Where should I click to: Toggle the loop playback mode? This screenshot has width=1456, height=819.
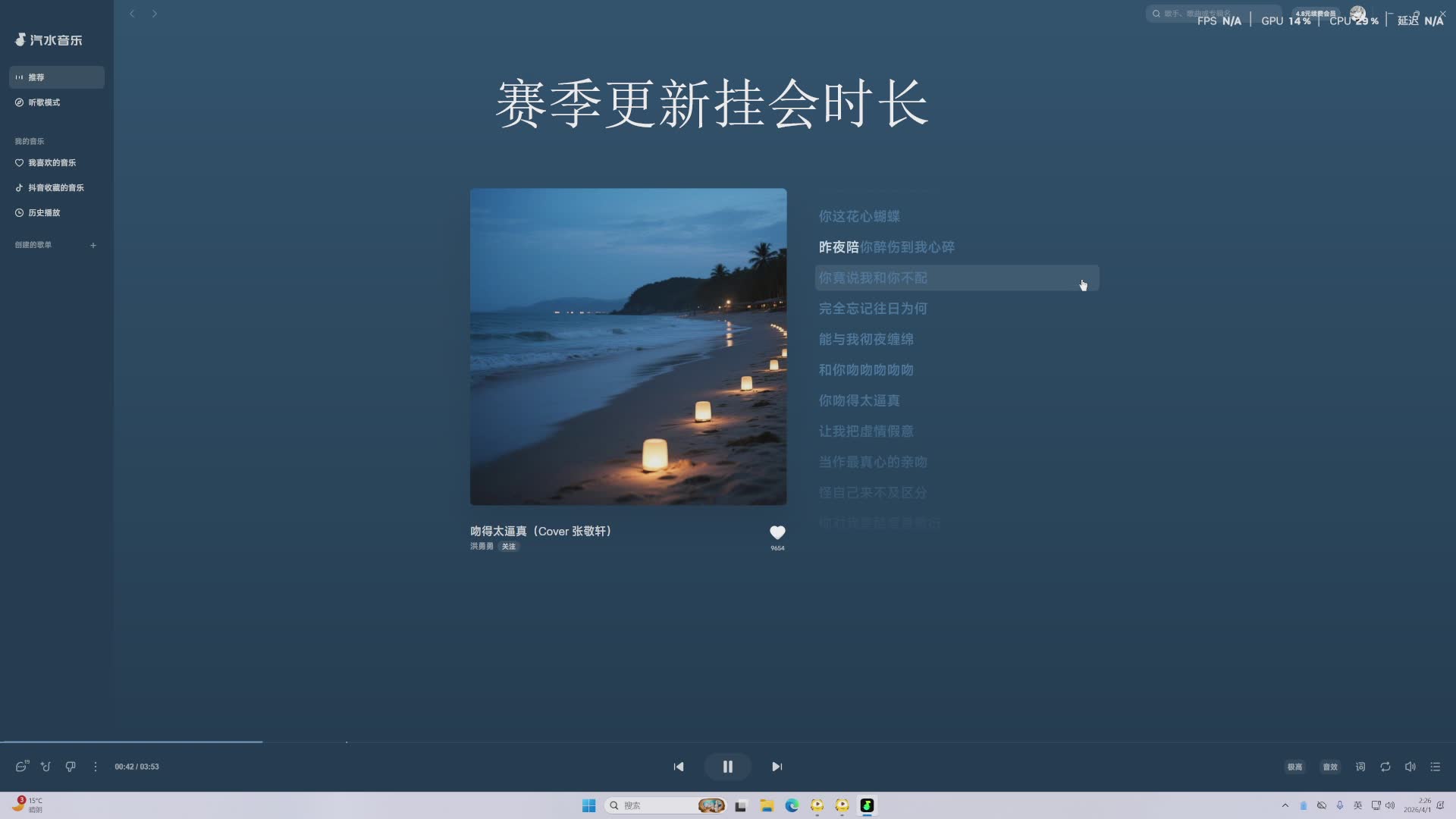pyautogui.click(x=1385, y=767)
